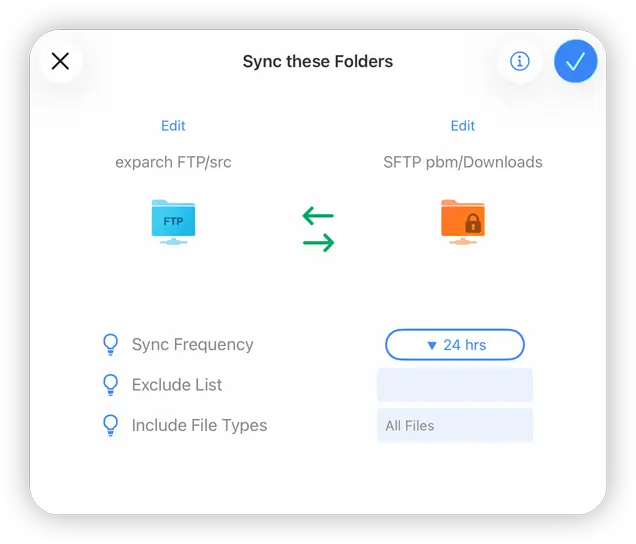This screenshot has height=544, width=636.
Task: Select the Sync these Folders title
Action: tap(318, 62)
